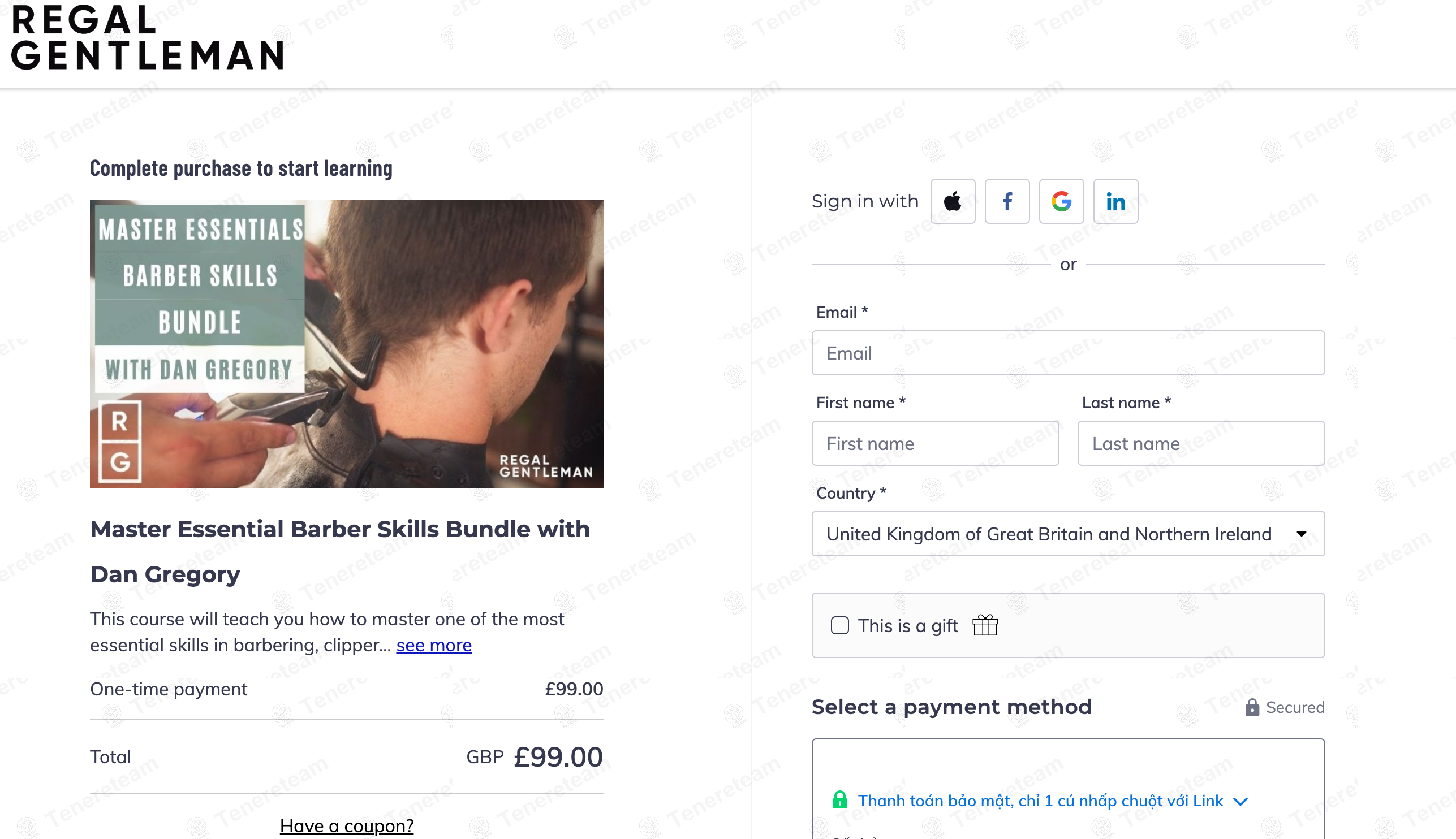Click the £99.00 one-time payment price
The image size is (1456, 839).
tap(574, 689)
